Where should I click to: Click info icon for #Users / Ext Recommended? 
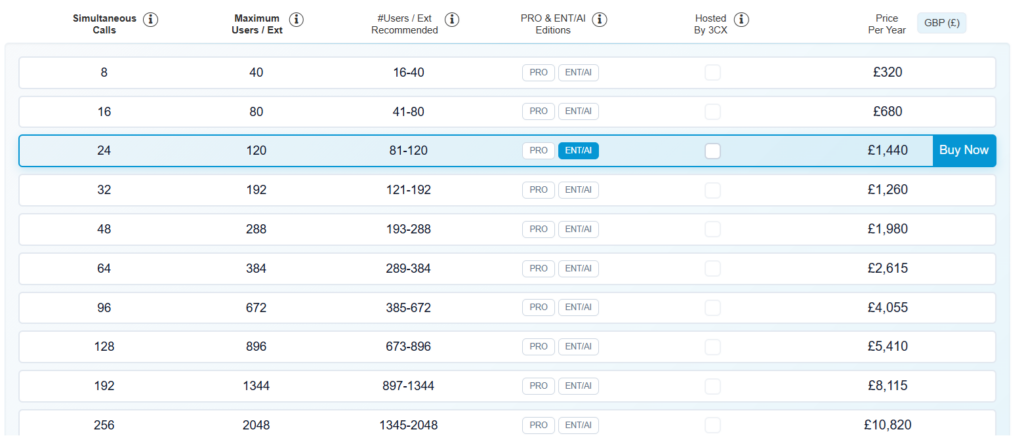coord(452,20)
